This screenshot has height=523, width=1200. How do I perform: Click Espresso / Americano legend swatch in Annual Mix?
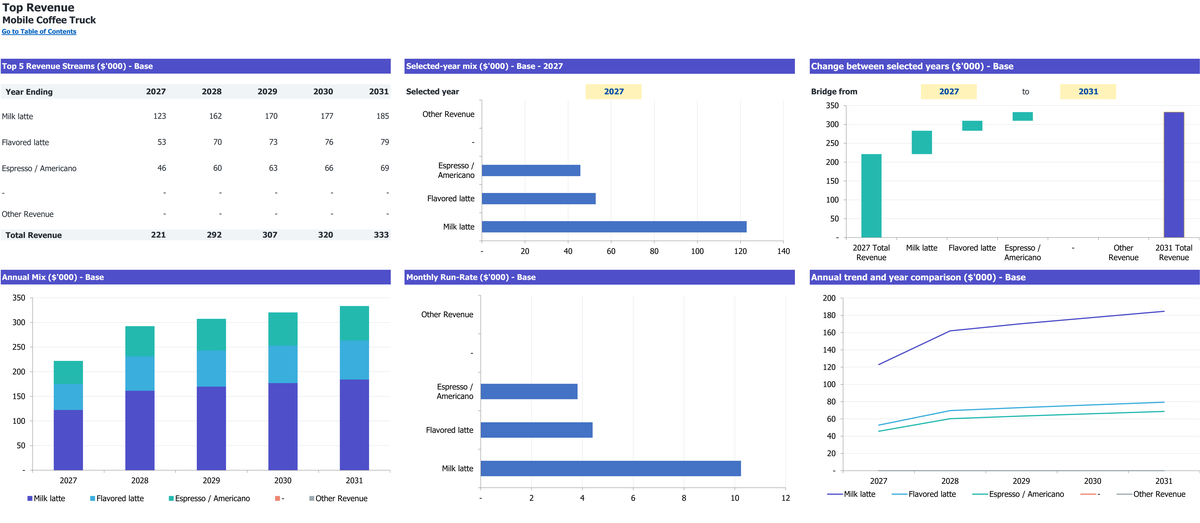172,498
